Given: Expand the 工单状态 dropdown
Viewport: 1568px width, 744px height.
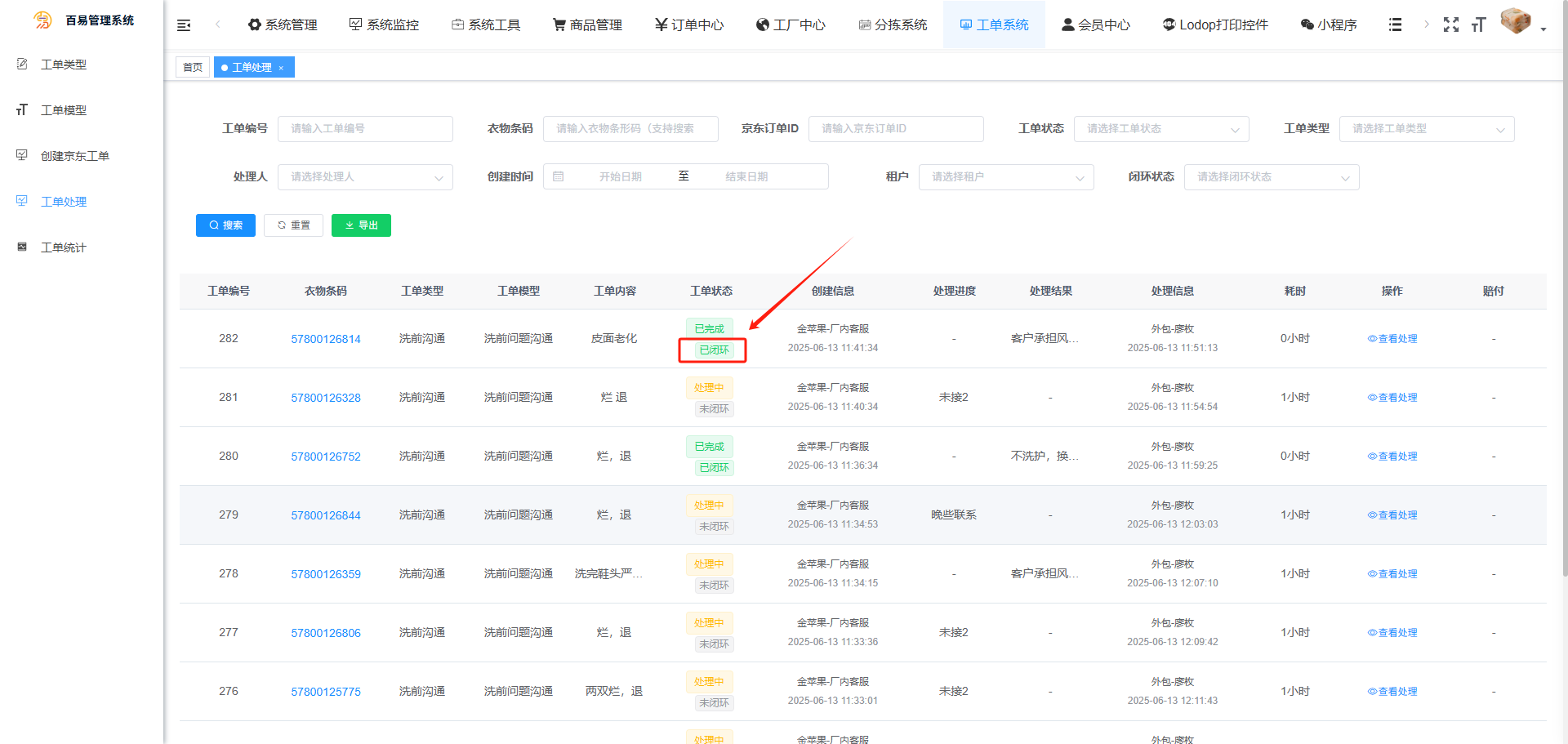Looking at the screenshot, I should click(1159, 129).
